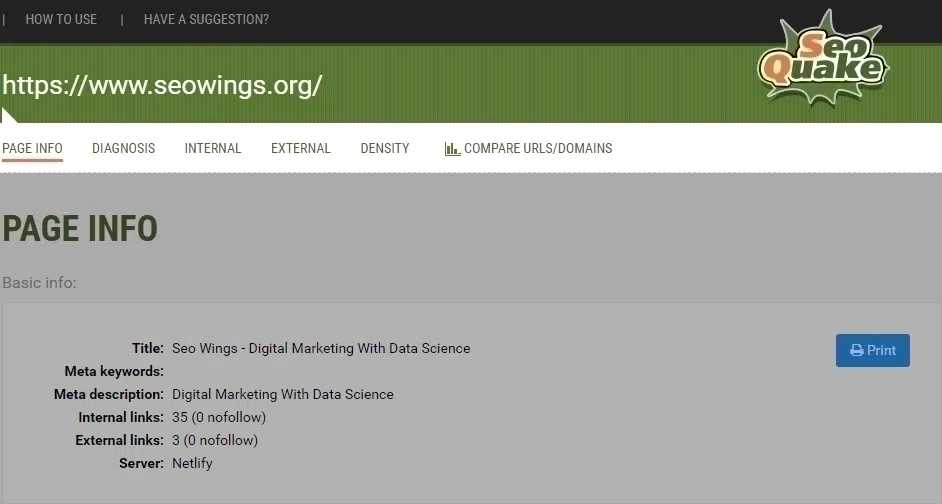This screenshot has height=504, width=942.
Task: Click the bar chart icon beside Compare URLs/Domains
Action: (x=452, y=149)
